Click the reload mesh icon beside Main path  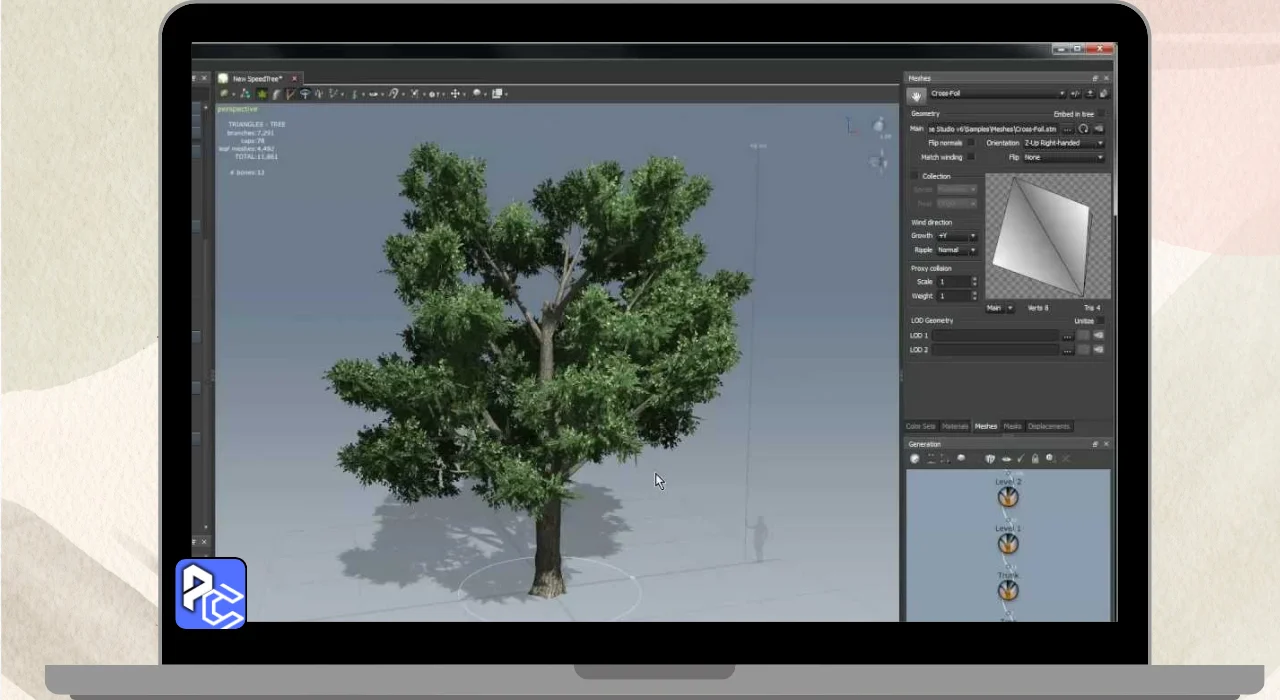1083,129
